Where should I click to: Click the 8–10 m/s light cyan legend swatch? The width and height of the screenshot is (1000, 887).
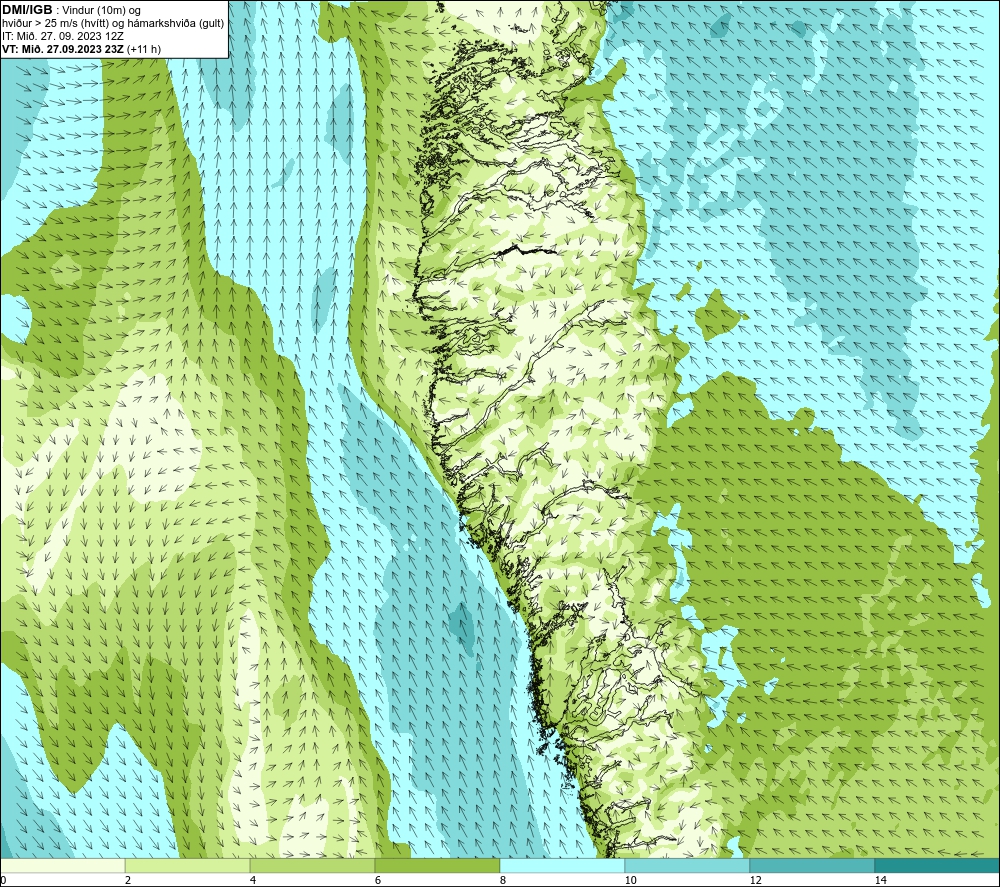[x=562, y=865]
